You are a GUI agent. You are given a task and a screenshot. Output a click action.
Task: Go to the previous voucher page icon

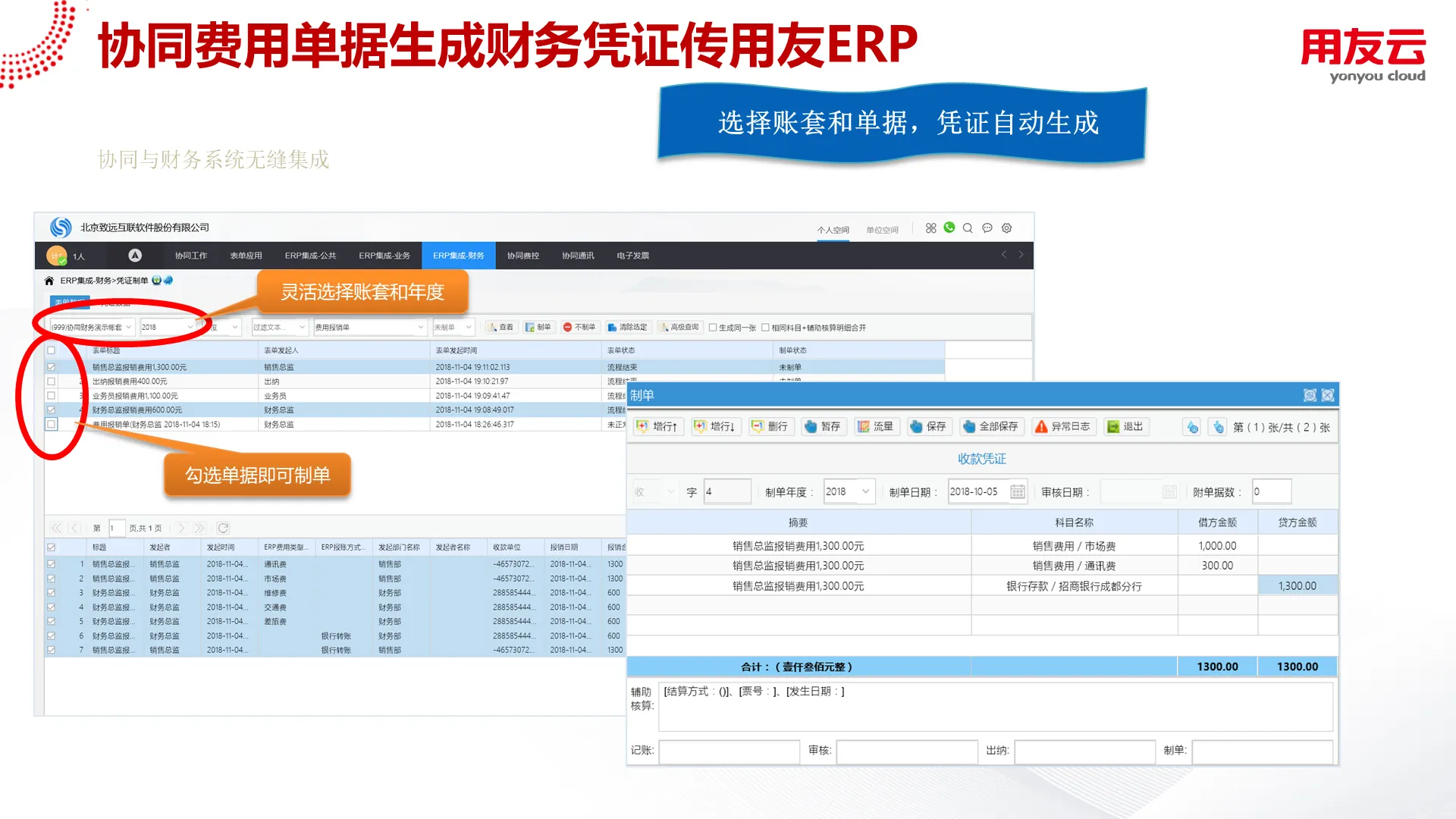coord(1192,428)
